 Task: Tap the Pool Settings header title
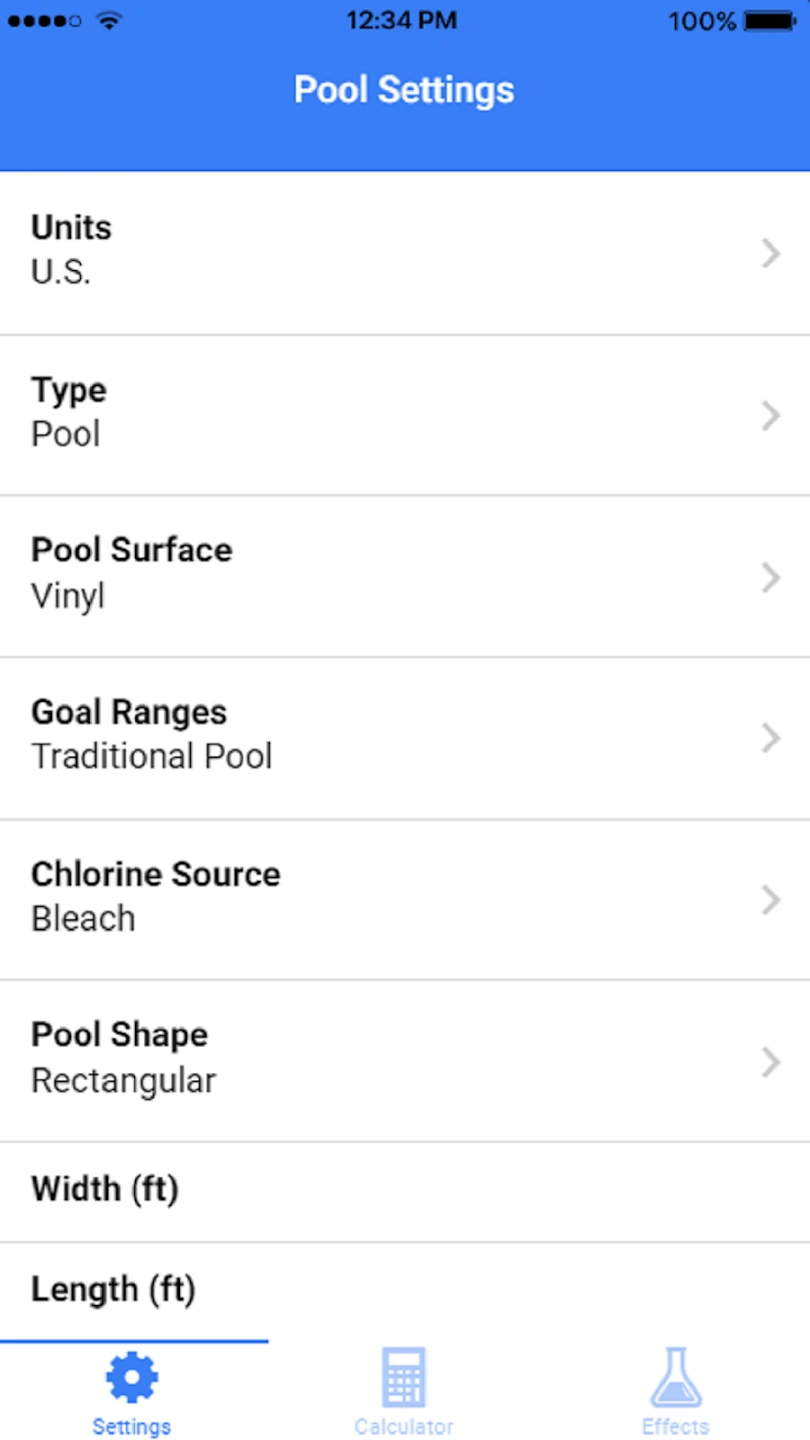404,90
